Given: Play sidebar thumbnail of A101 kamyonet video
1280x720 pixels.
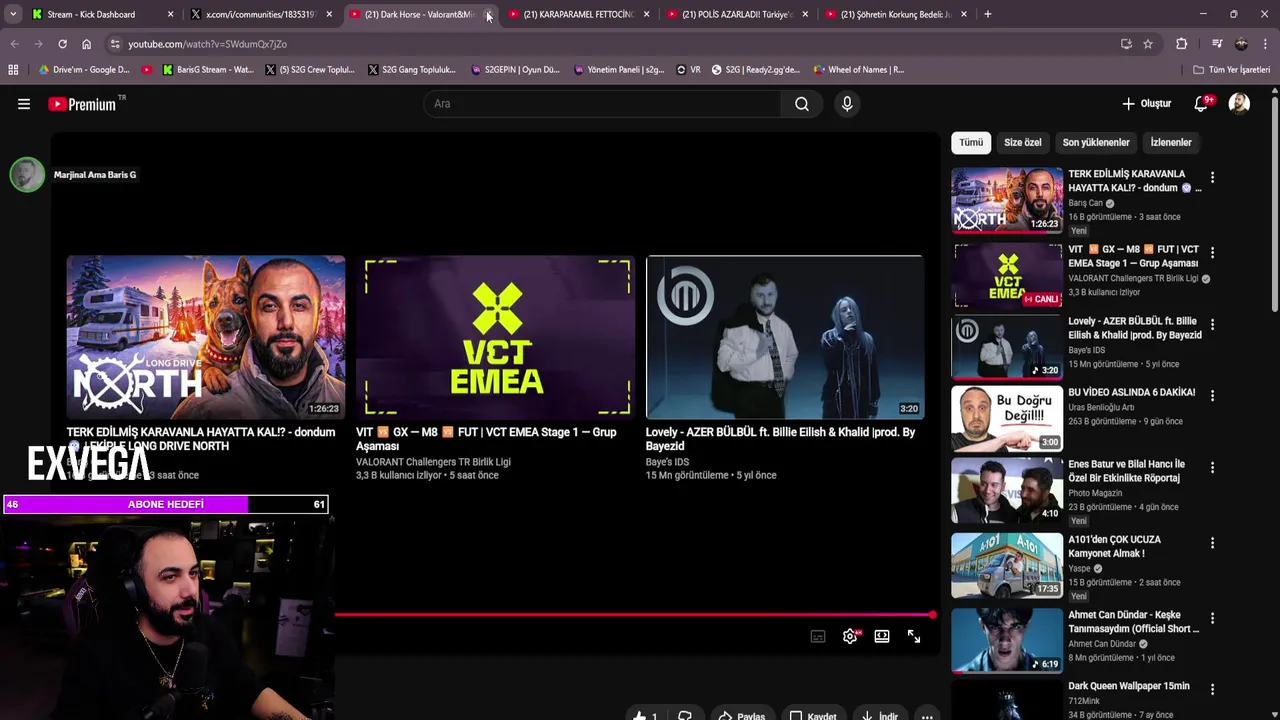Looking at the screenshot, I should [x=1007, y=565].
